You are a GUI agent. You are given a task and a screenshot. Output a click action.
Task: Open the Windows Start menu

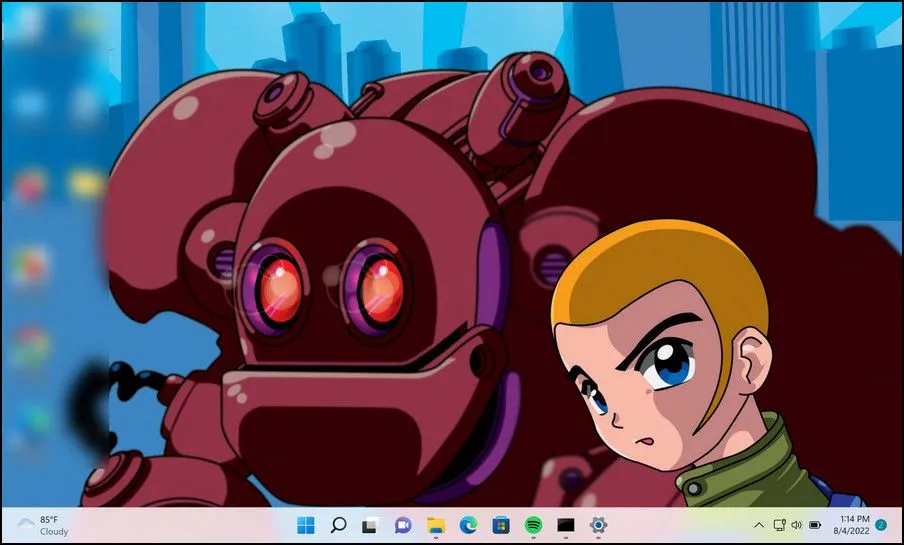[x=306, y=525]
